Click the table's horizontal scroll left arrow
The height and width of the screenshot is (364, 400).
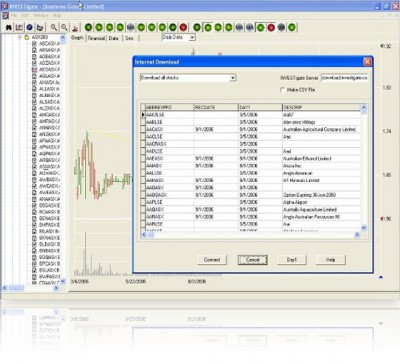point(144,235)
